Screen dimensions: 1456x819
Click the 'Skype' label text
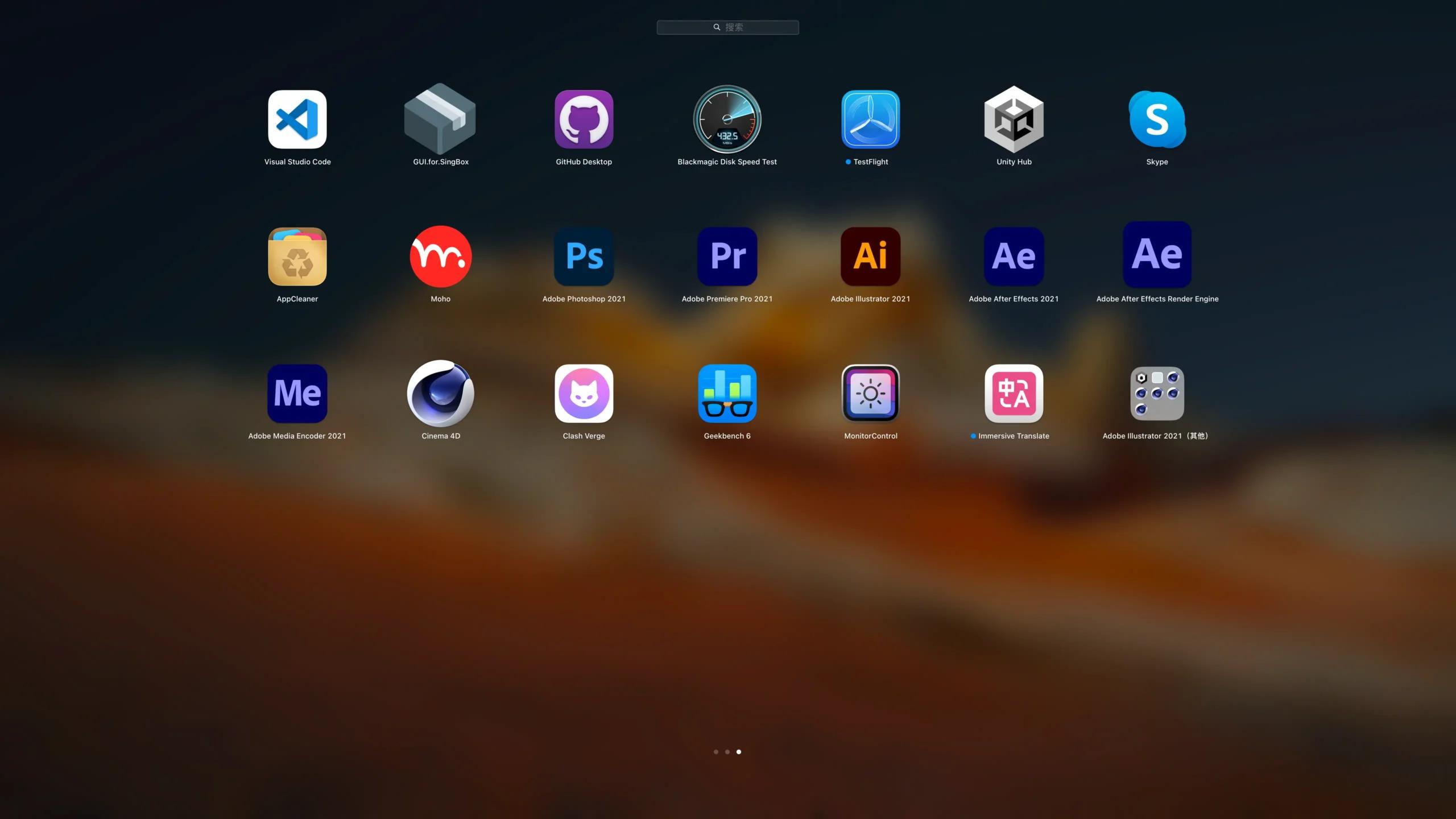(x=1157, y=162)
